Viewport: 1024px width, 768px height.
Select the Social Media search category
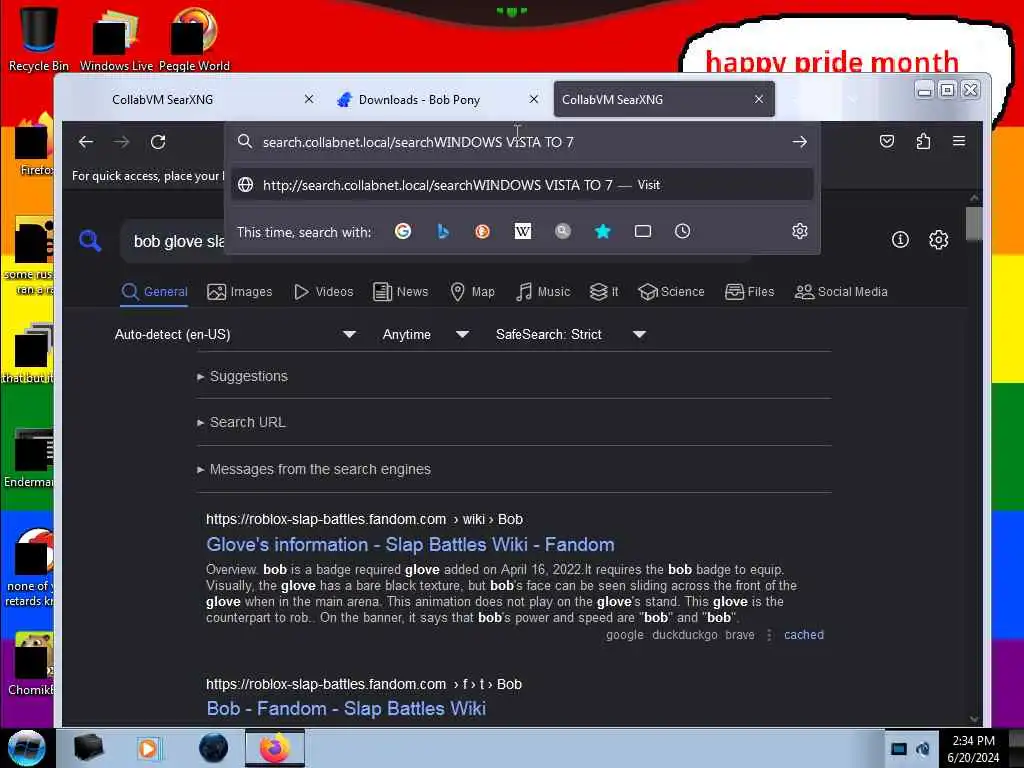(841, 292)
